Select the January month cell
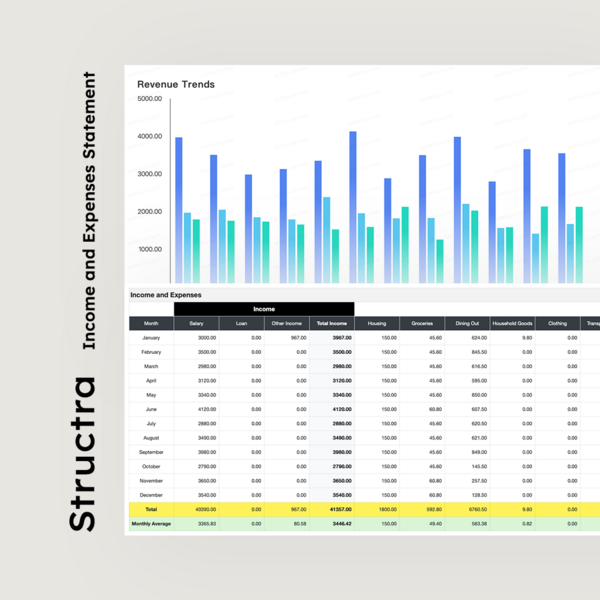This screenshot has height=600, width=600. pos(151,338)
